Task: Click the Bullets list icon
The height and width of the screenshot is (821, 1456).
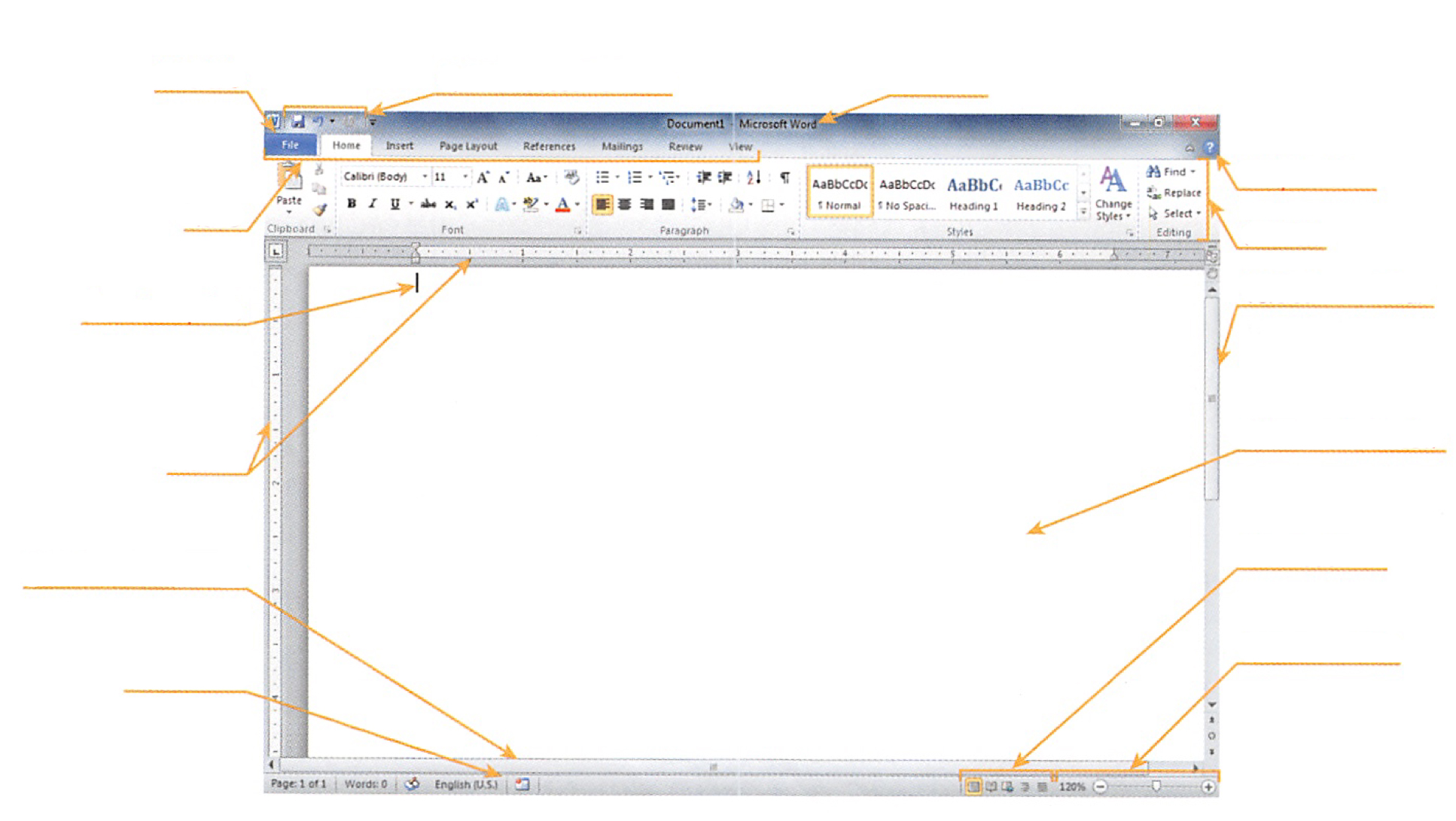Action: 603,178
